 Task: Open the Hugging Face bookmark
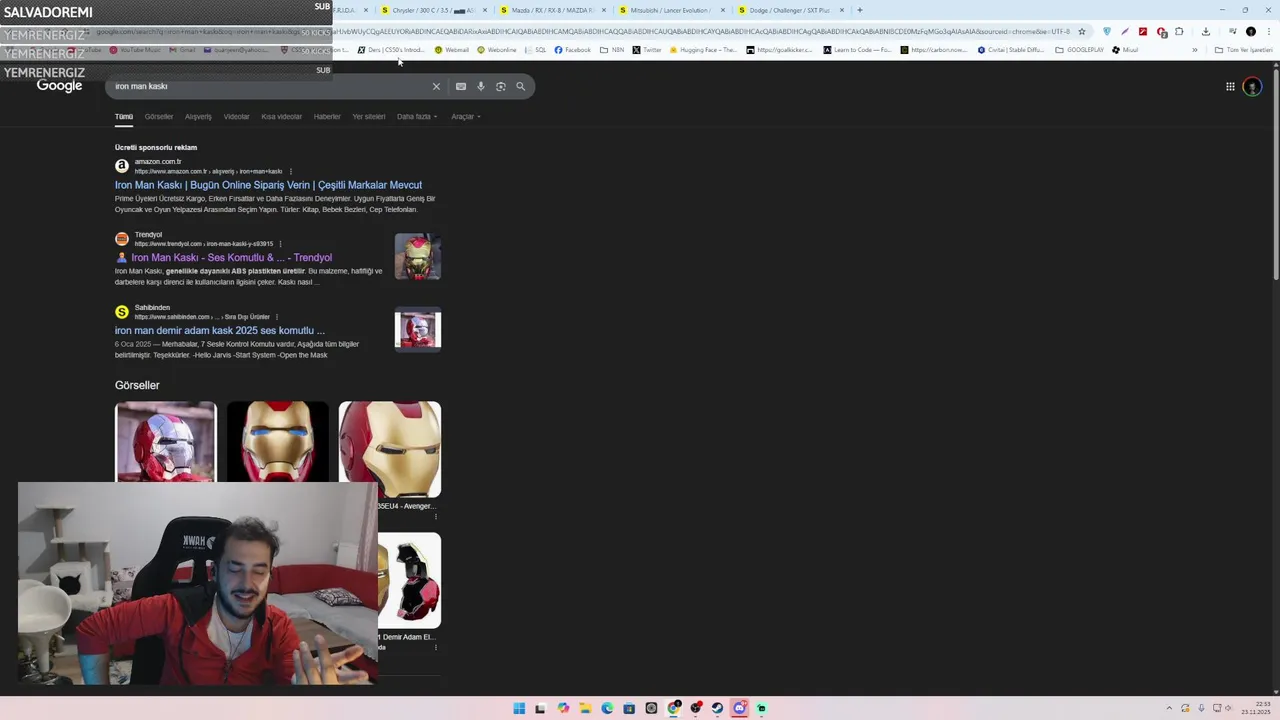pos(704,50)
